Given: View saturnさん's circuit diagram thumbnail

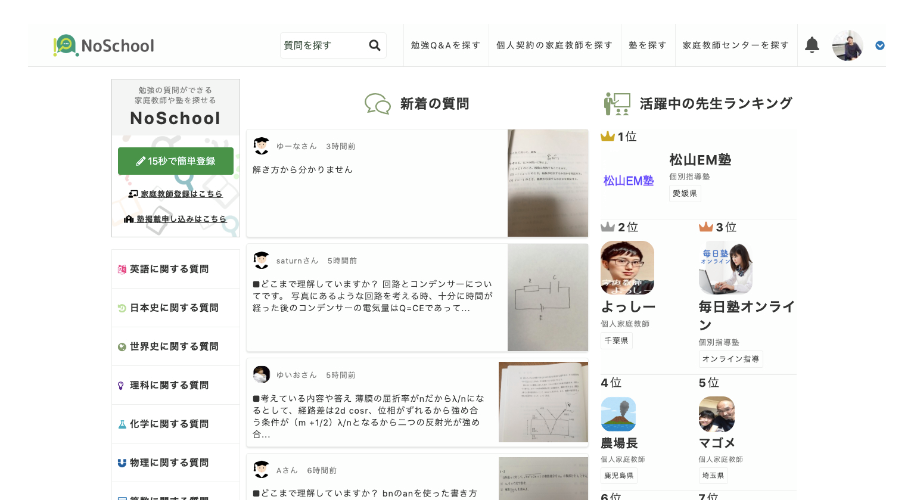Looking at the screenshot, I should (548, 297).
